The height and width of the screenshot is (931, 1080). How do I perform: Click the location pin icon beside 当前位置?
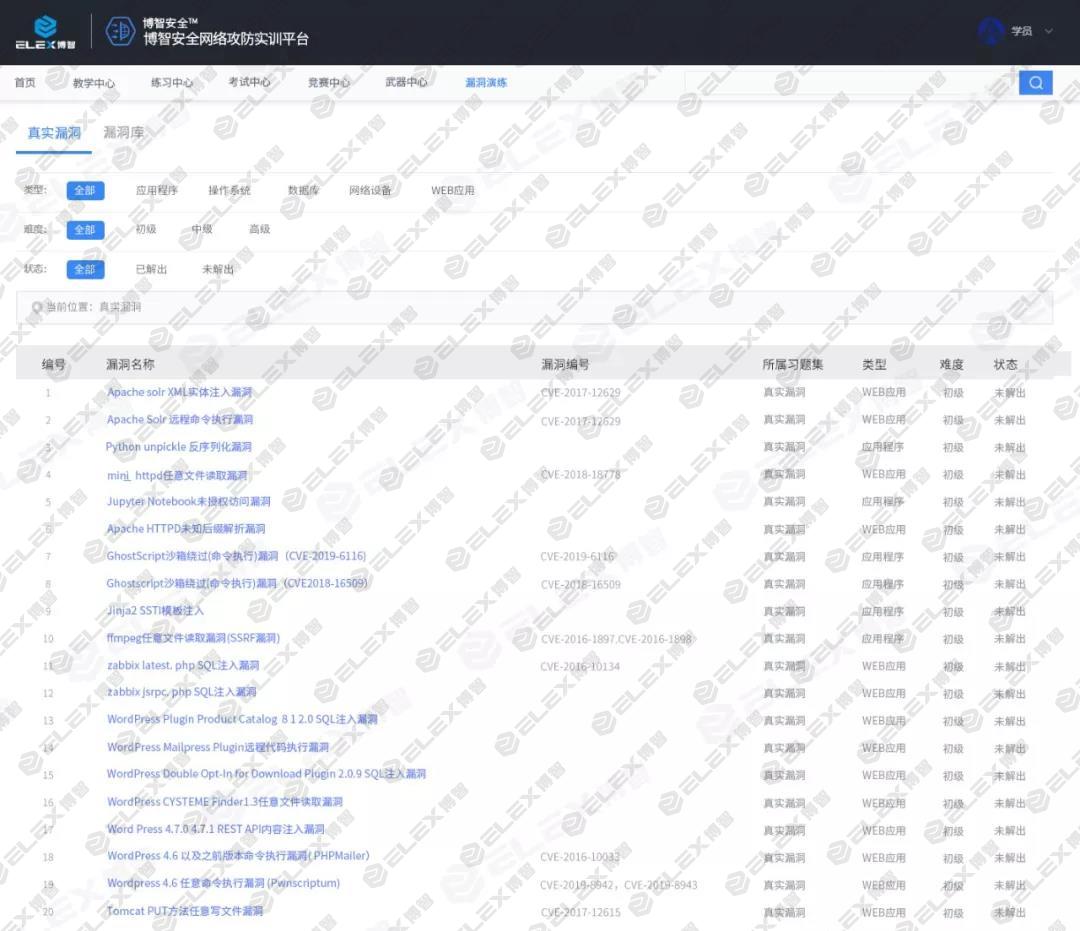point(37,307)
